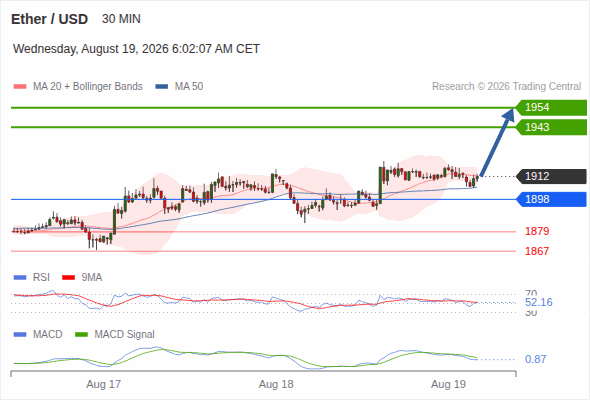The image size is (590, 400).
Task: Click the MACD value 0.87 readout
Action: 535,359
